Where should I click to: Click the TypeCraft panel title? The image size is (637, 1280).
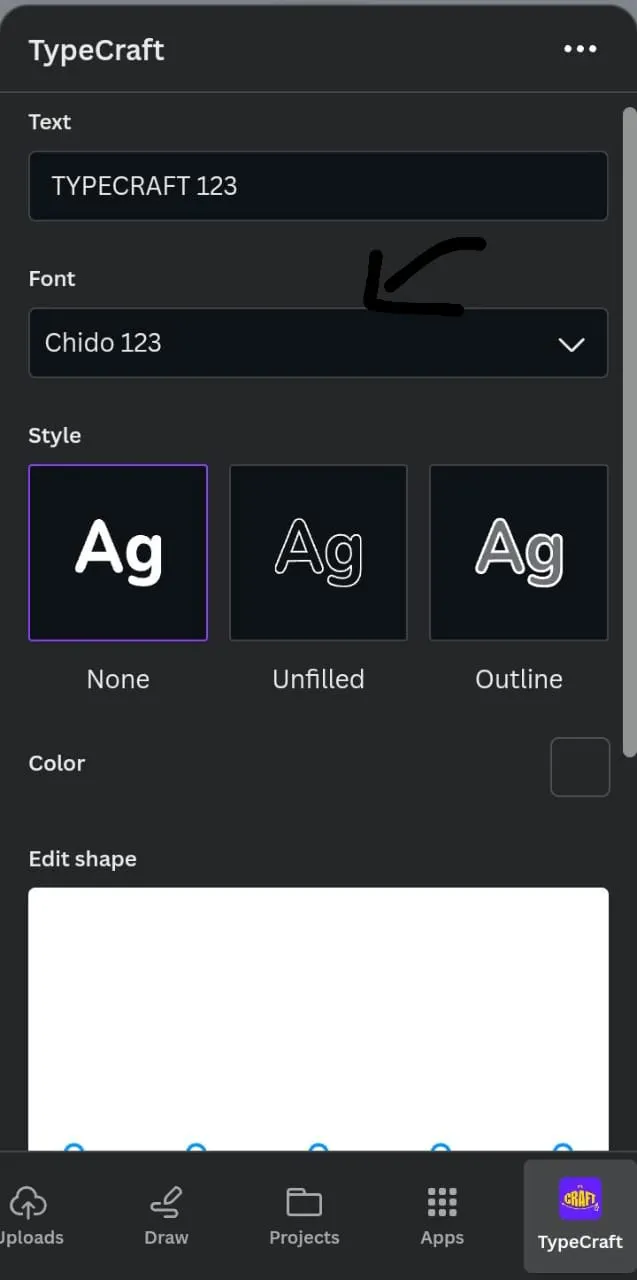pos(96,50)
